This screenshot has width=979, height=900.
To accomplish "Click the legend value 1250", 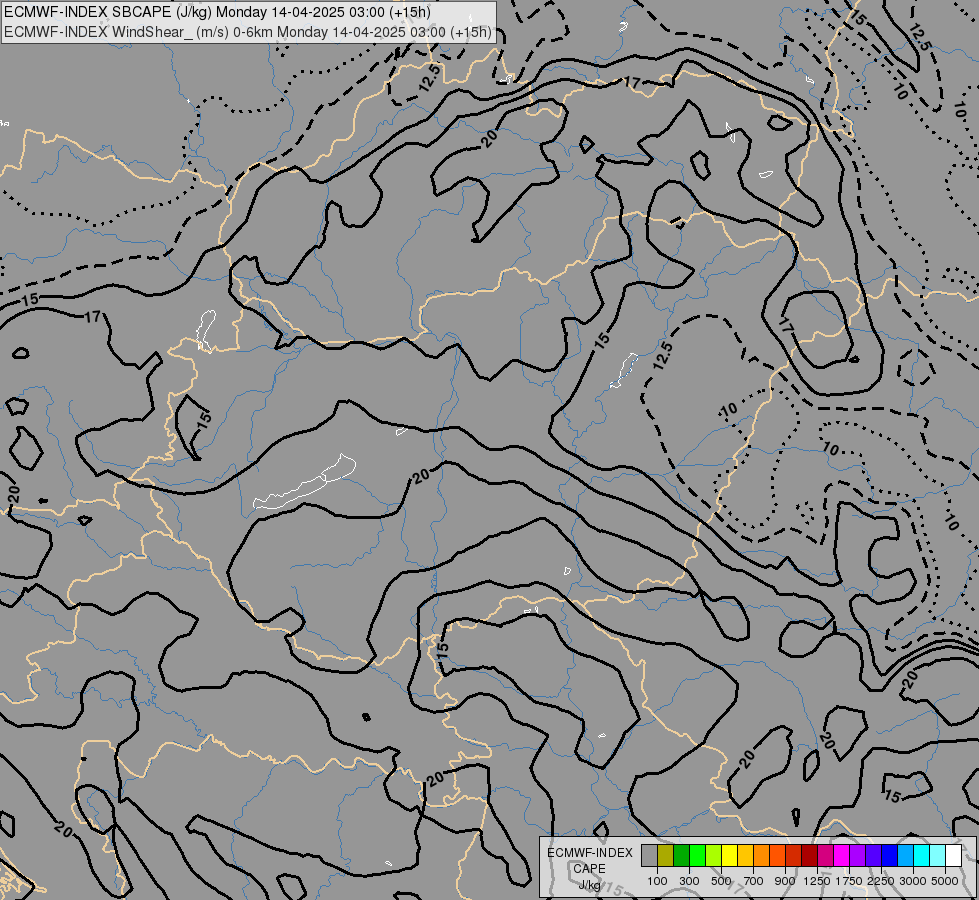I will pyautogui.click(x=817, y=881).
